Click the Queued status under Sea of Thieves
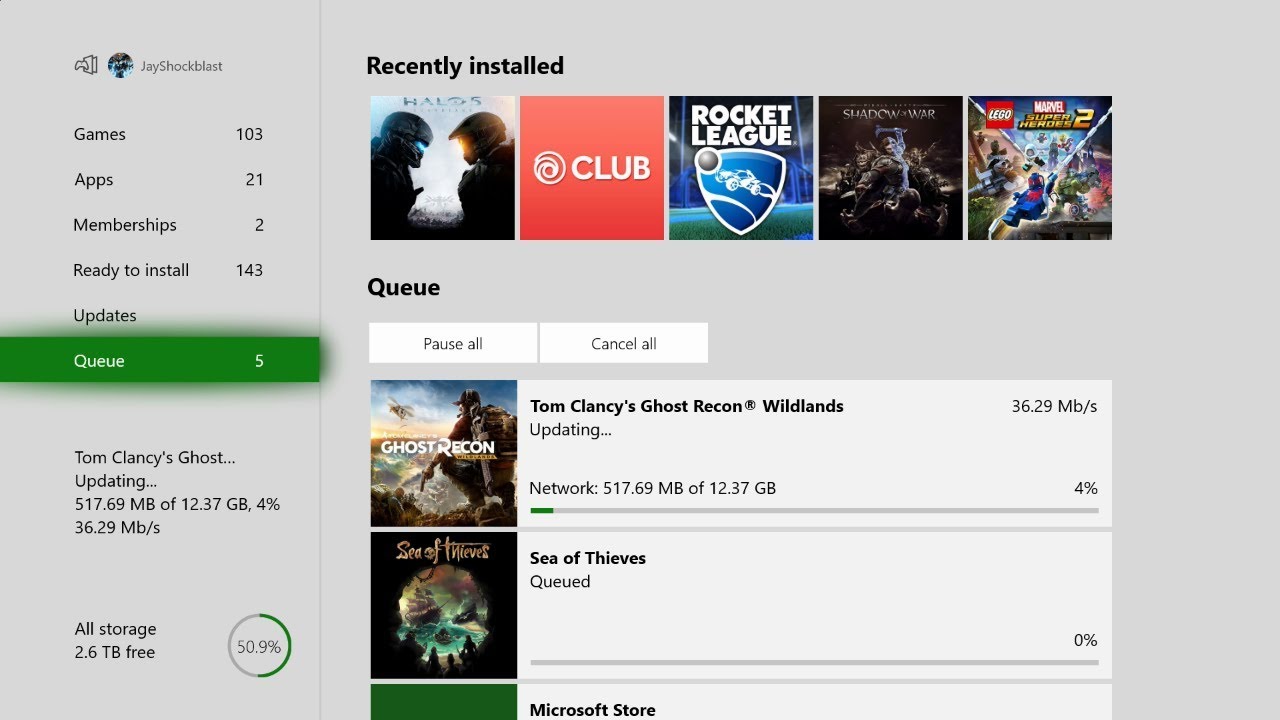 pos(560,582)
